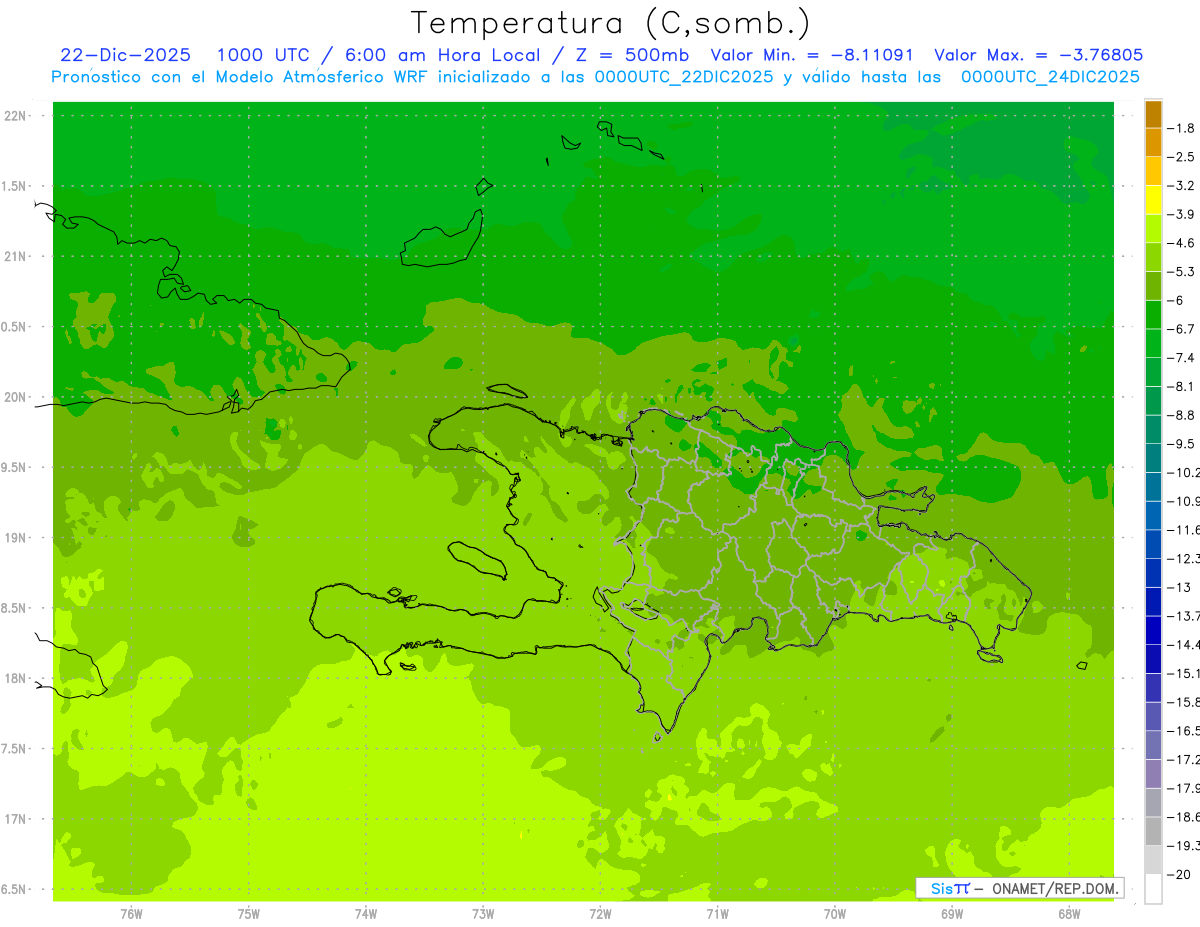Screen dimensions: 1200x927
Task: Click the 'SisTT - ONAMET/REP.DOM.' credit box
Action: [x=1019, y=888]
